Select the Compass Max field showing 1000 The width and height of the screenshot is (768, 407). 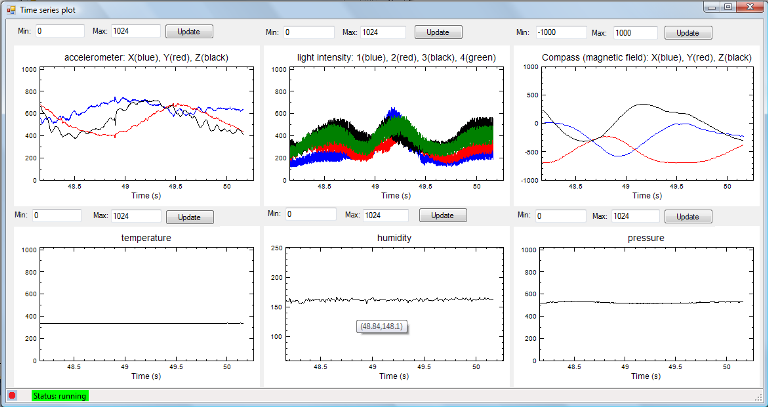635,33
